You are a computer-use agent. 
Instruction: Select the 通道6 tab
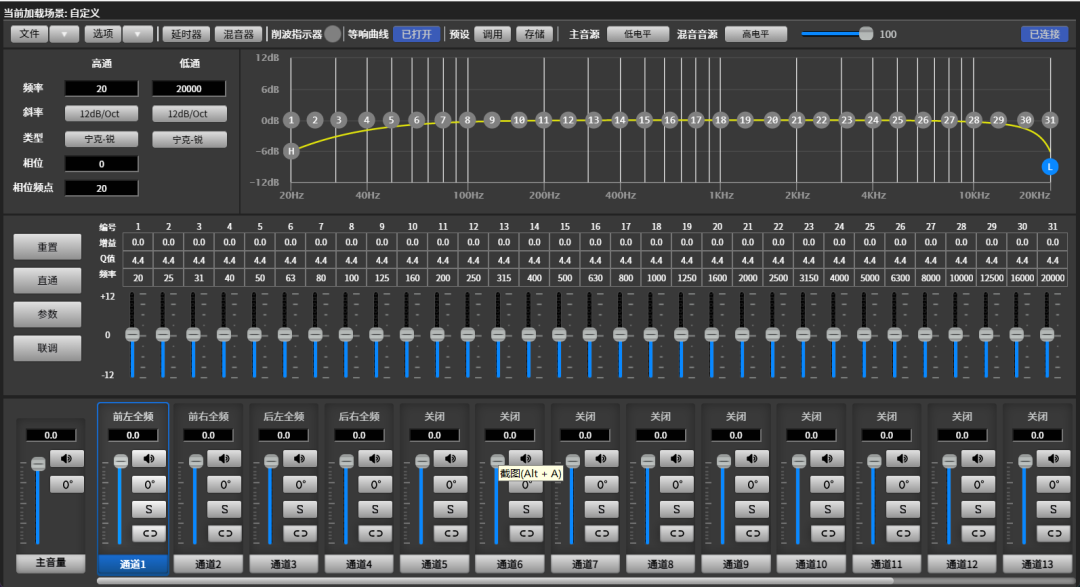[510, 564]
